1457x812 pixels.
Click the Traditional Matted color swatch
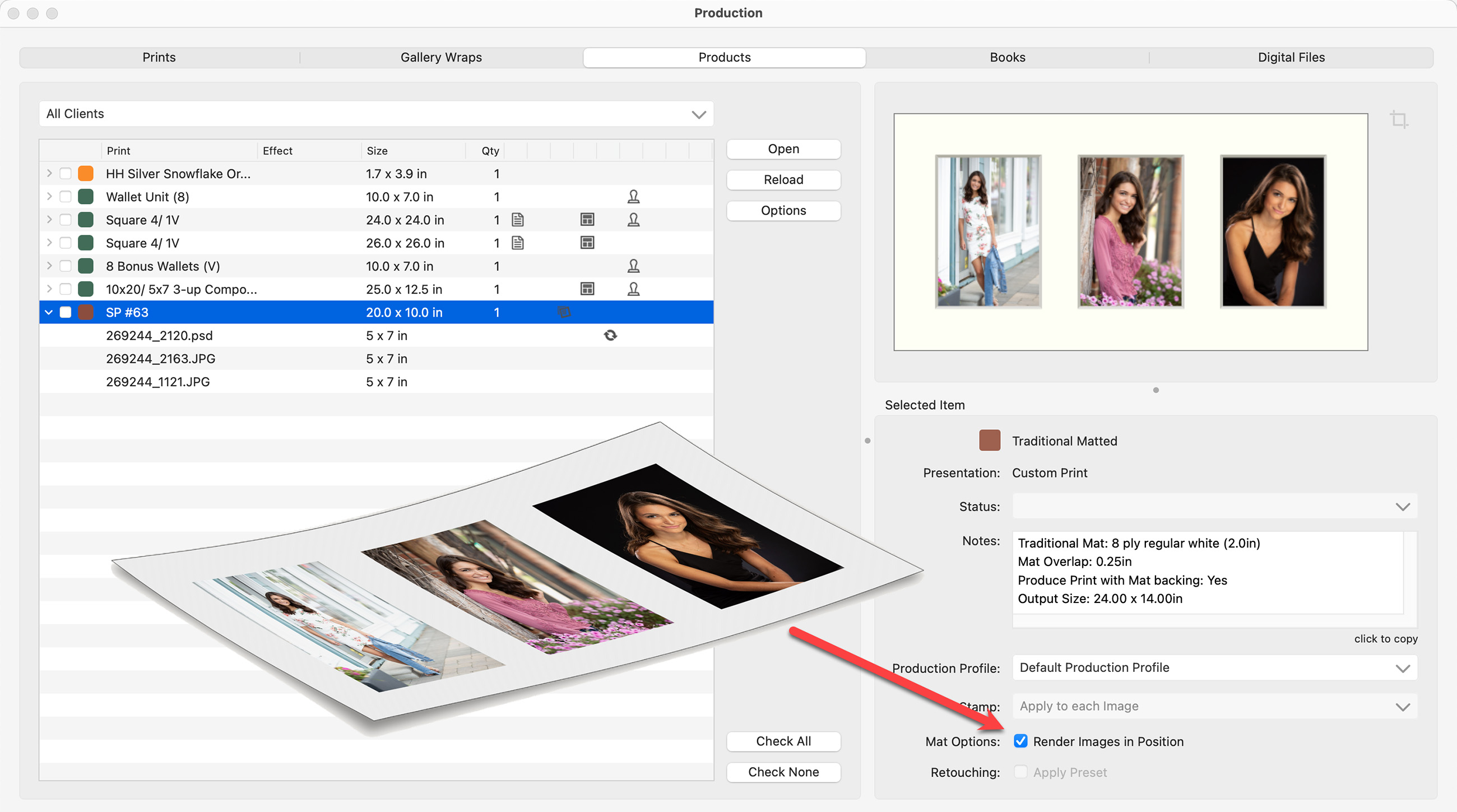(x=989, y=440)
